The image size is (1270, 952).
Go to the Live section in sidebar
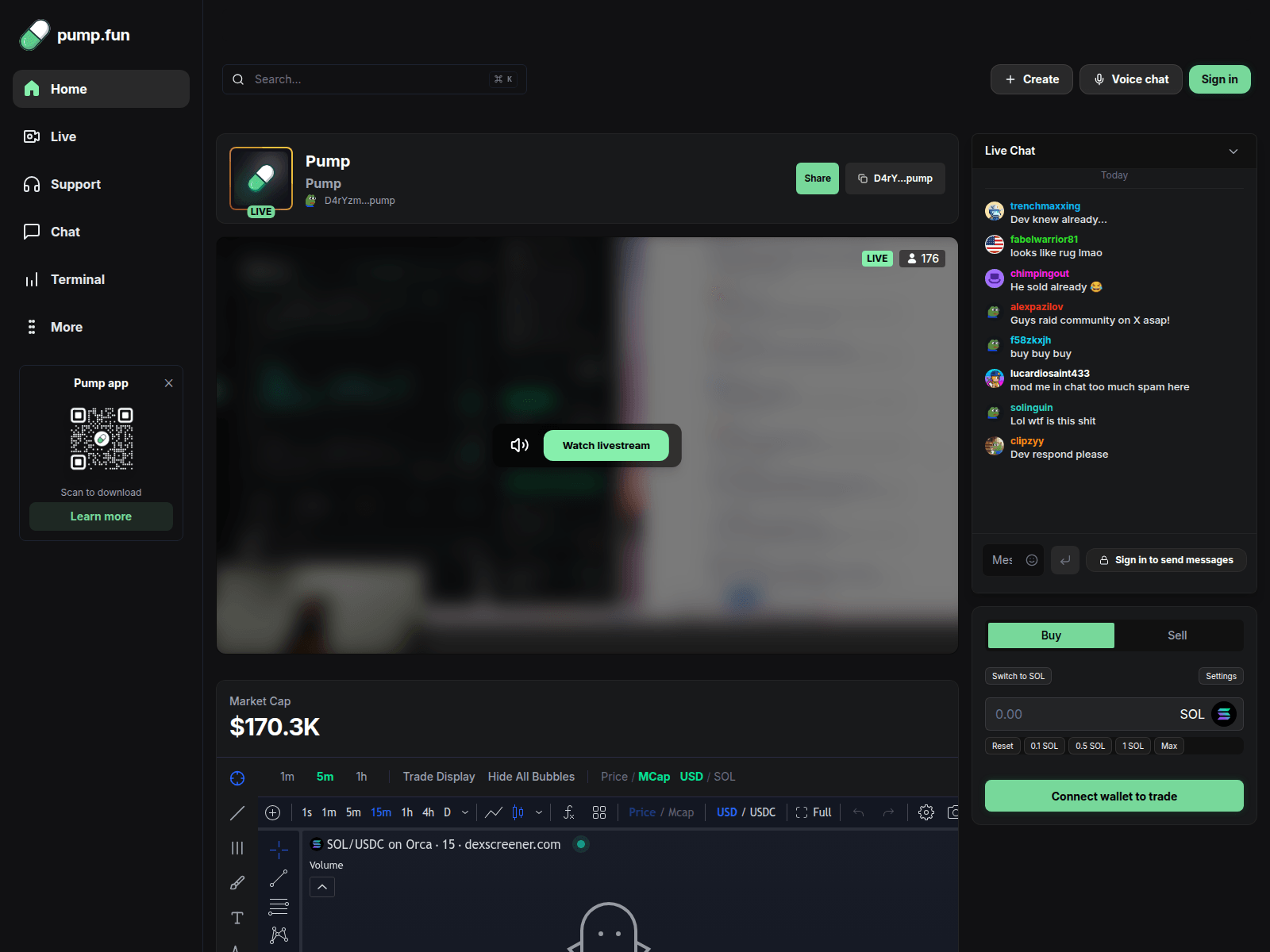tap(101, 136)
